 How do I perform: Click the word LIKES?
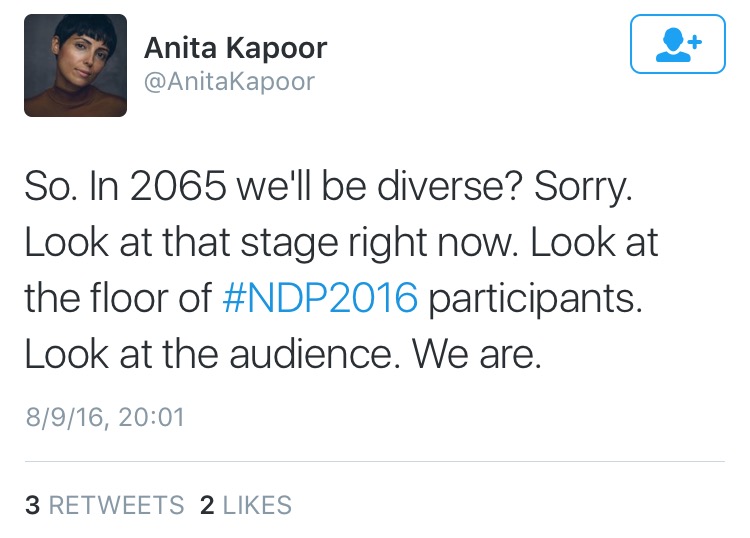pos(257,505)
